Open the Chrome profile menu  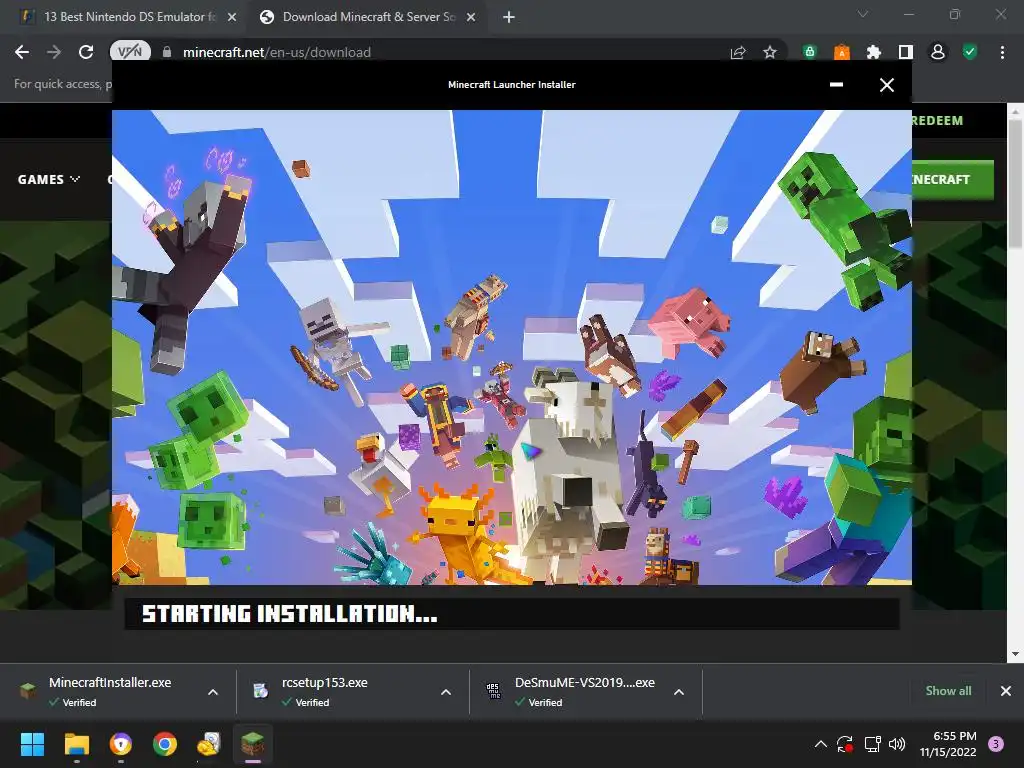click(938, 52)
